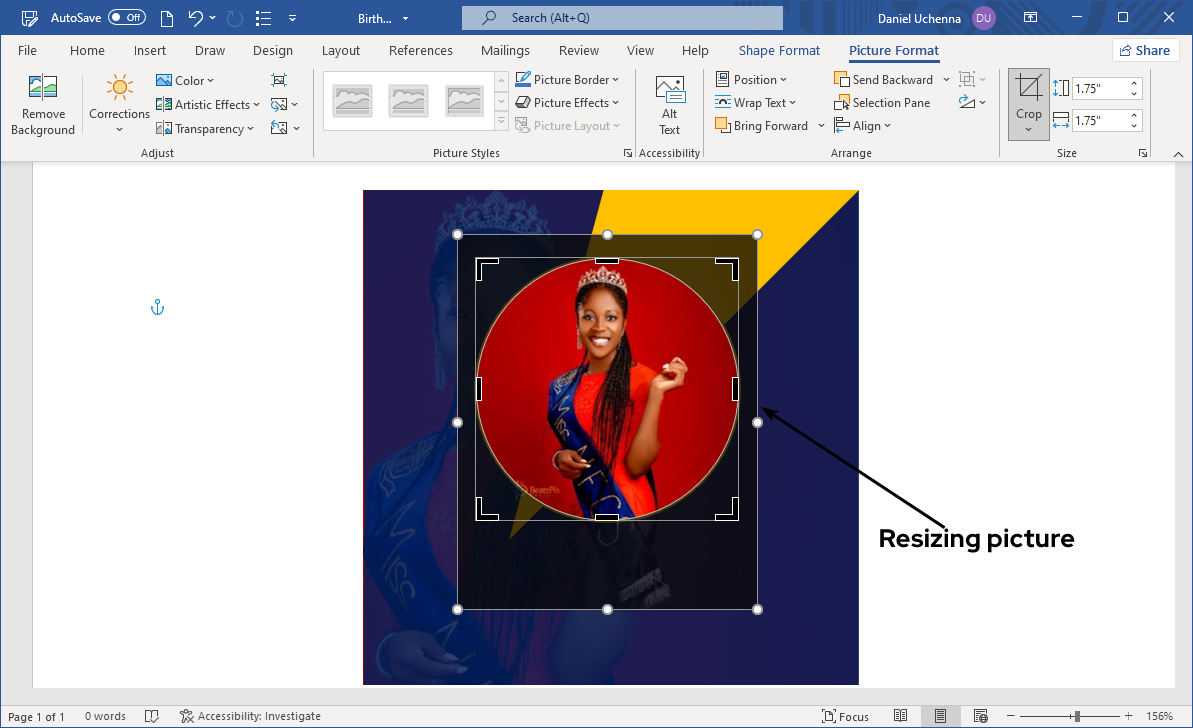The height and width of the screenshot is (728, 1193).
Task: Enable Focus mode in the status bar
Action: 845,716
